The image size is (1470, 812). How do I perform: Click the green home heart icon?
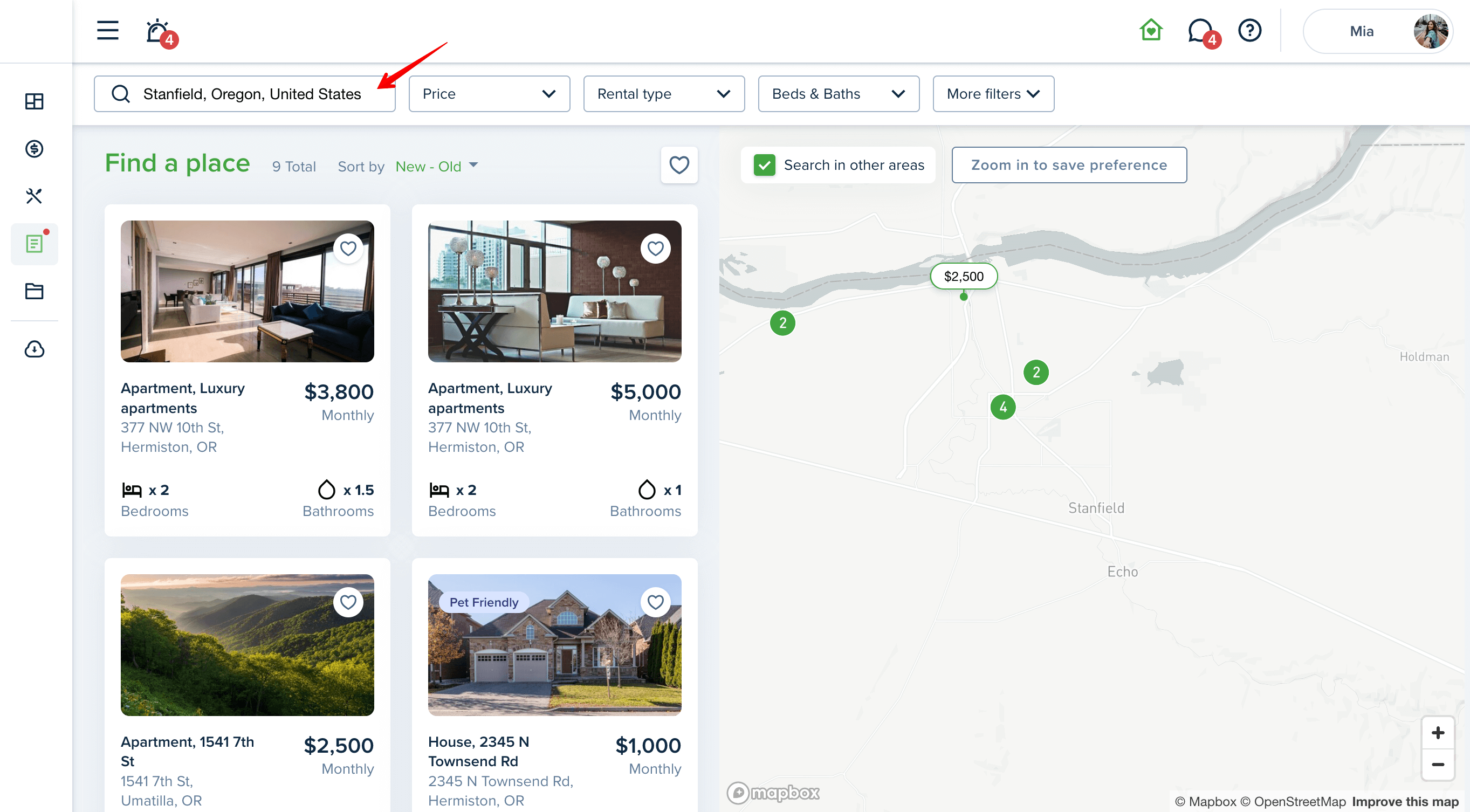pos(1151,30)
